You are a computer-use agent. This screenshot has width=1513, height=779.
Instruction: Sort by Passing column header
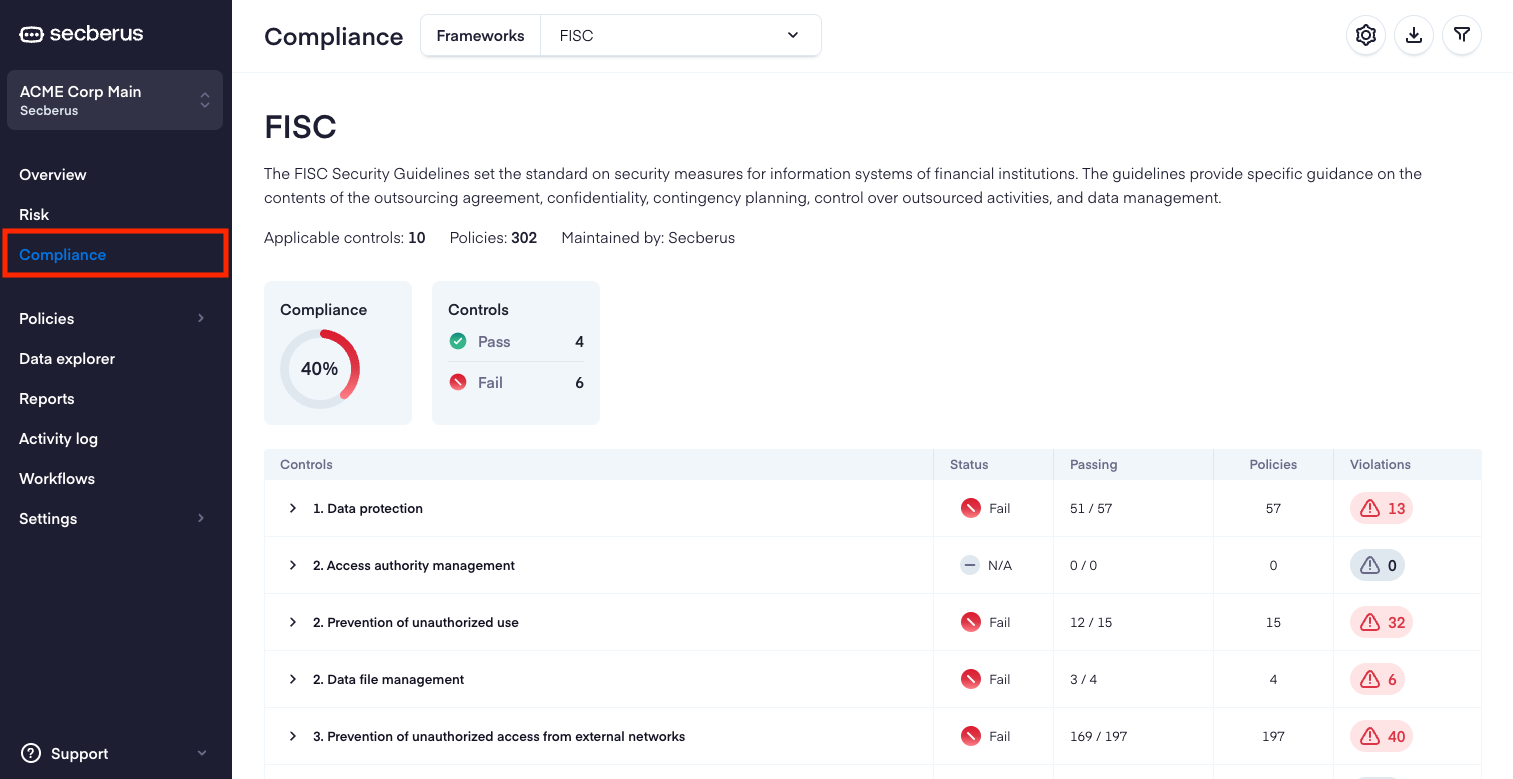(x=1094, y=464)
